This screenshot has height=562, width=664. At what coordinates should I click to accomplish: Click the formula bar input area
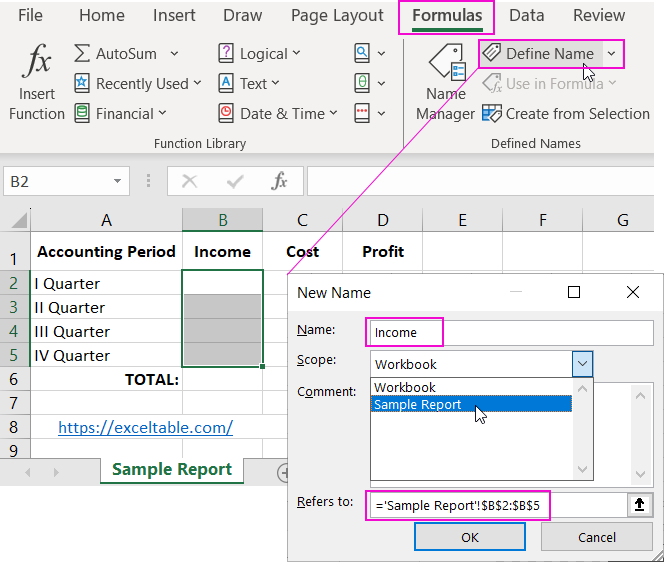[481, 181]
